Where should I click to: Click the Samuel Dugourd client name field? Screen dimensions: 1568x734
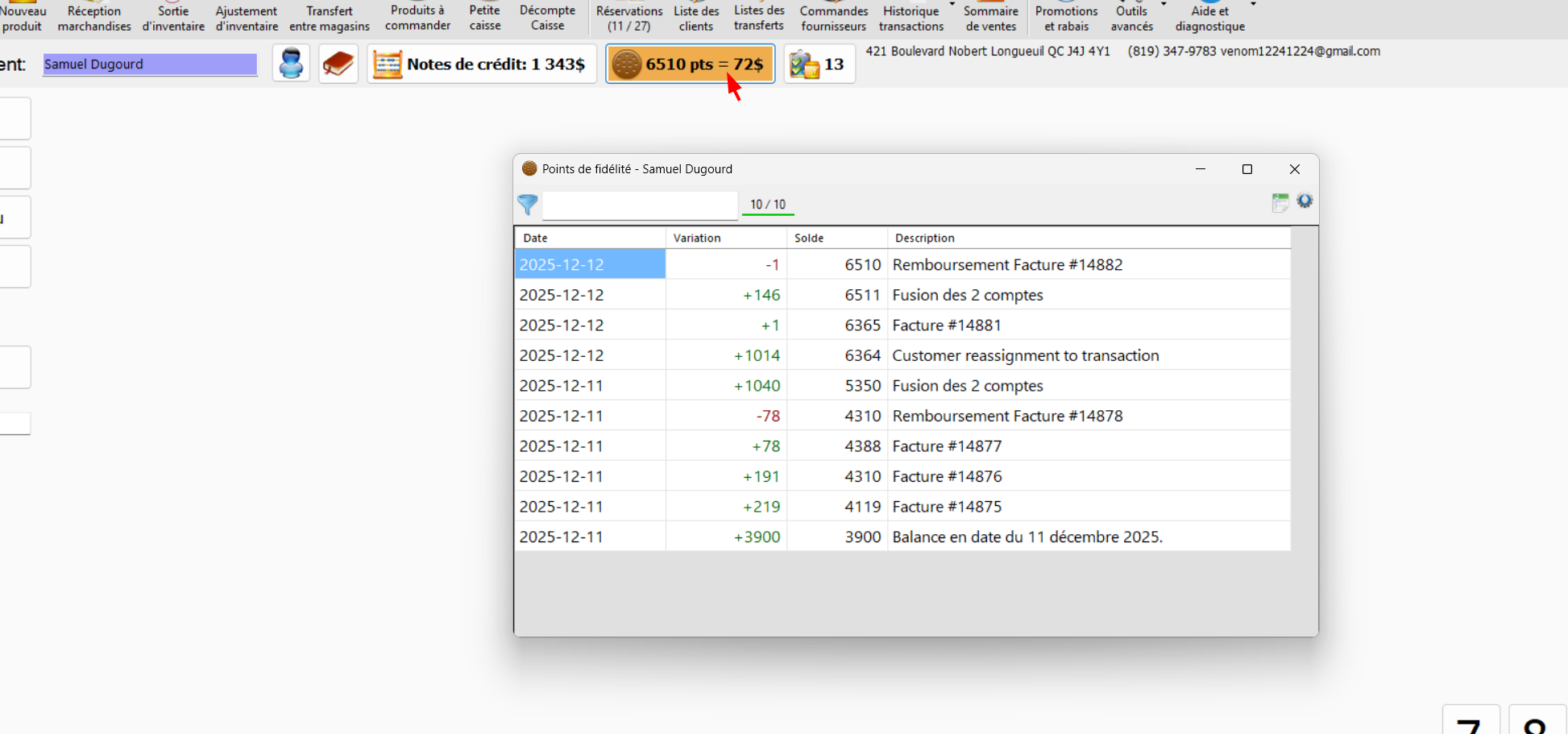point(150,64)
